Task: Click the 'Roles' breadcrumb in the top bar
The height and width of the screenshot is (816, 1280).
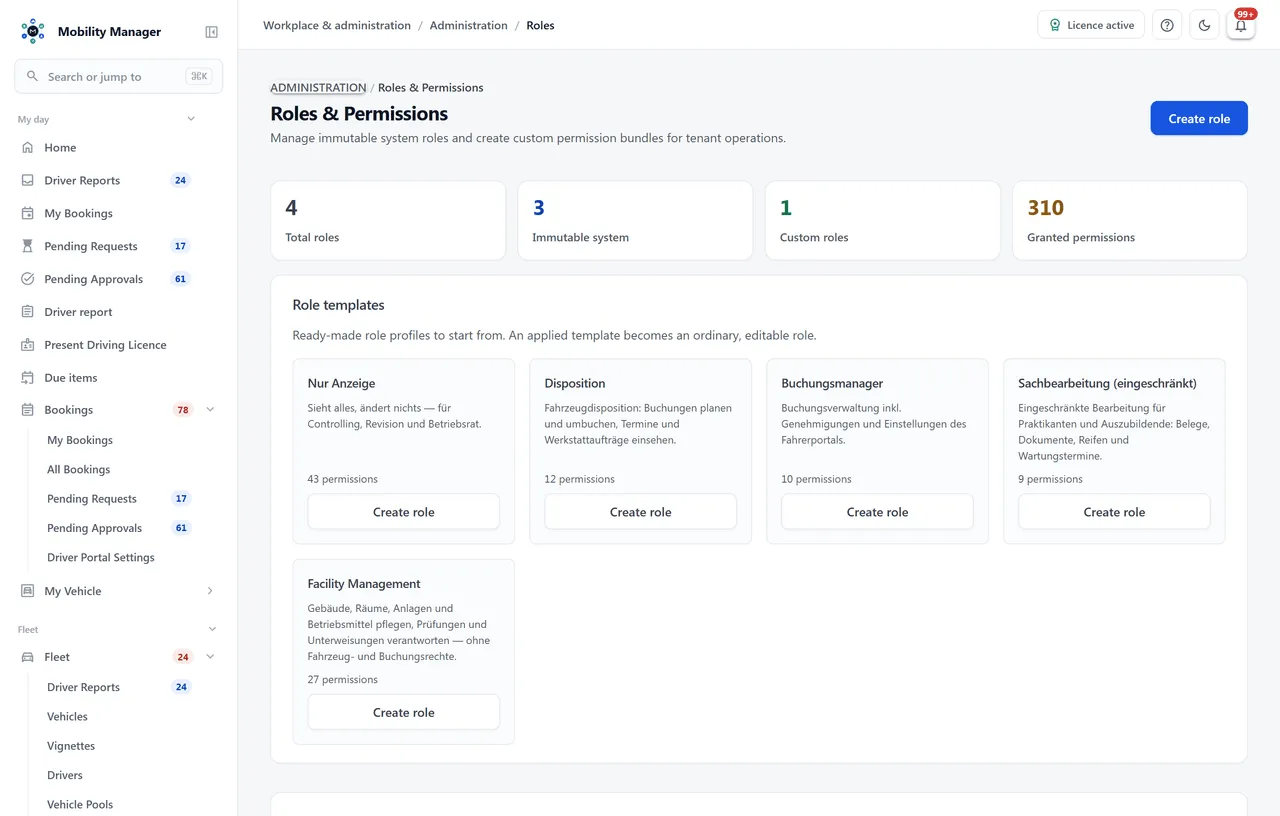Action: 540,25
